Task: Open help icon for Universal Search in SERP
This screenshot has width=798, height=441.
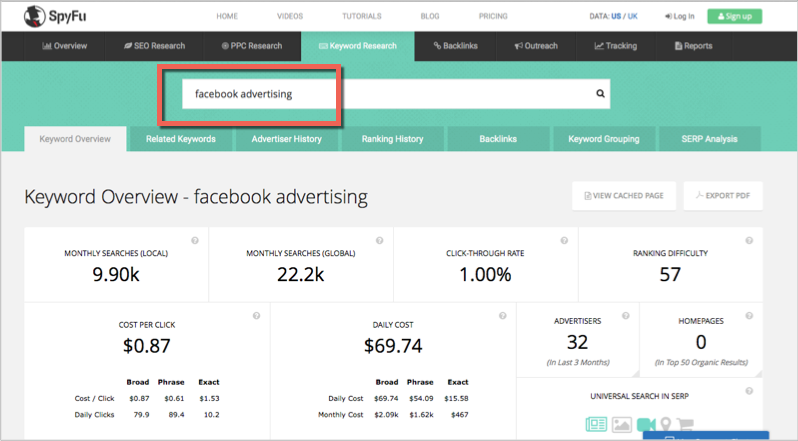Action: coord(749,391)
